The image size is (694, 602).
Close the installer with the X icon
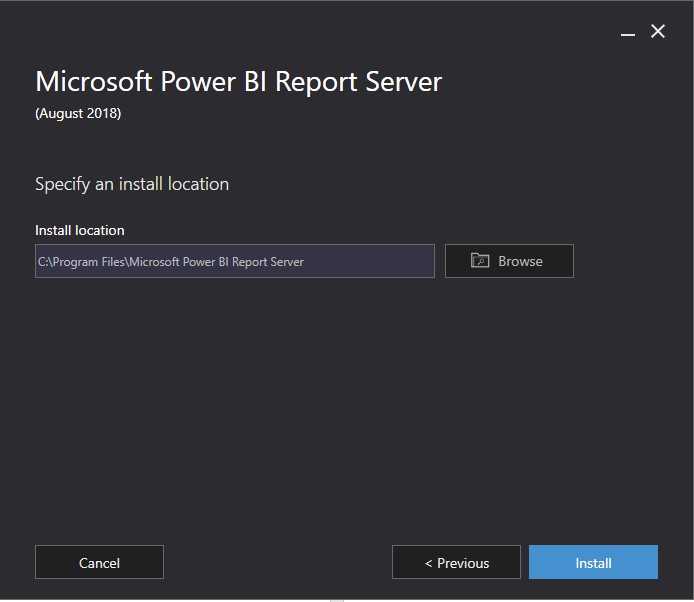point(658,32)
